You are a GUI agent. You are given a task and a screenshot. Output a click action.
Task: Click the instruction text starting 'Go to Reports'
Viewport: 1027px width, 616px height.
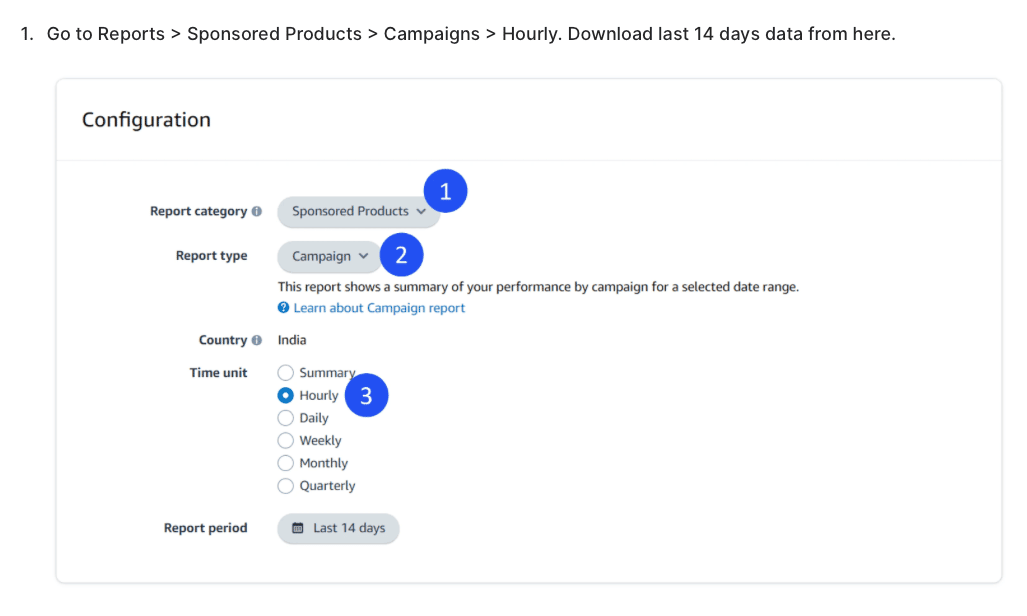[471, 34]
